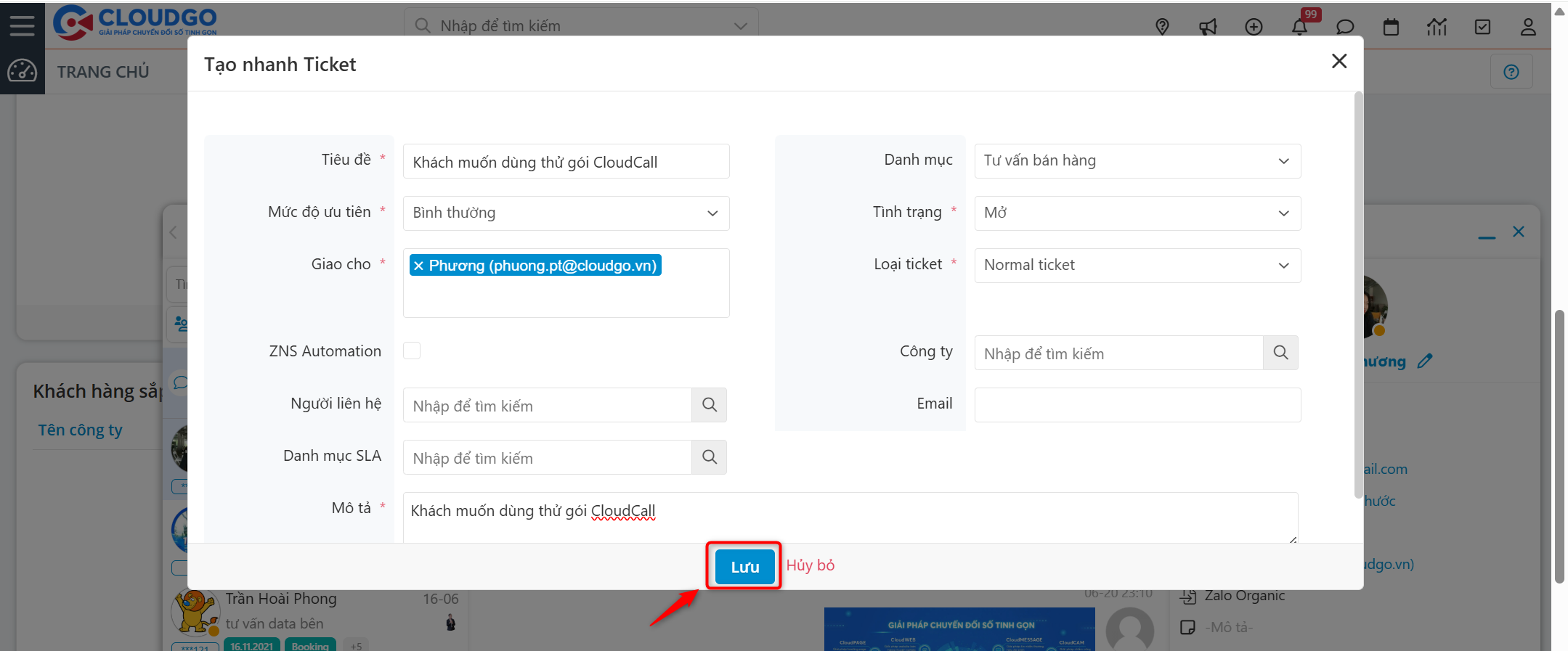Viewport: 1568px width, 651px height.
Task: Click the banner image in chat
Action: click(959, 630)
